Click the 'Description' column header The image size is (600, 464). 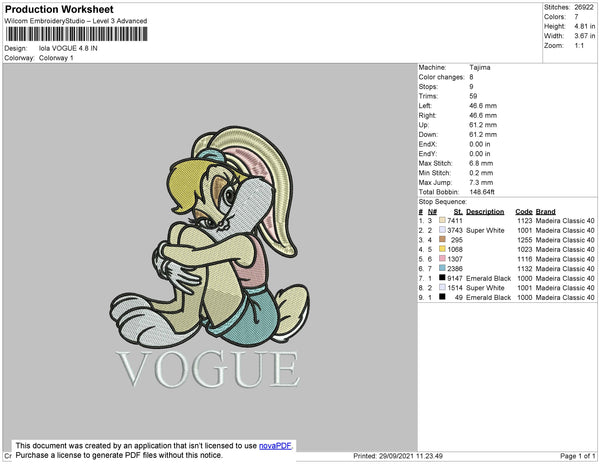[x=485, y=212]
